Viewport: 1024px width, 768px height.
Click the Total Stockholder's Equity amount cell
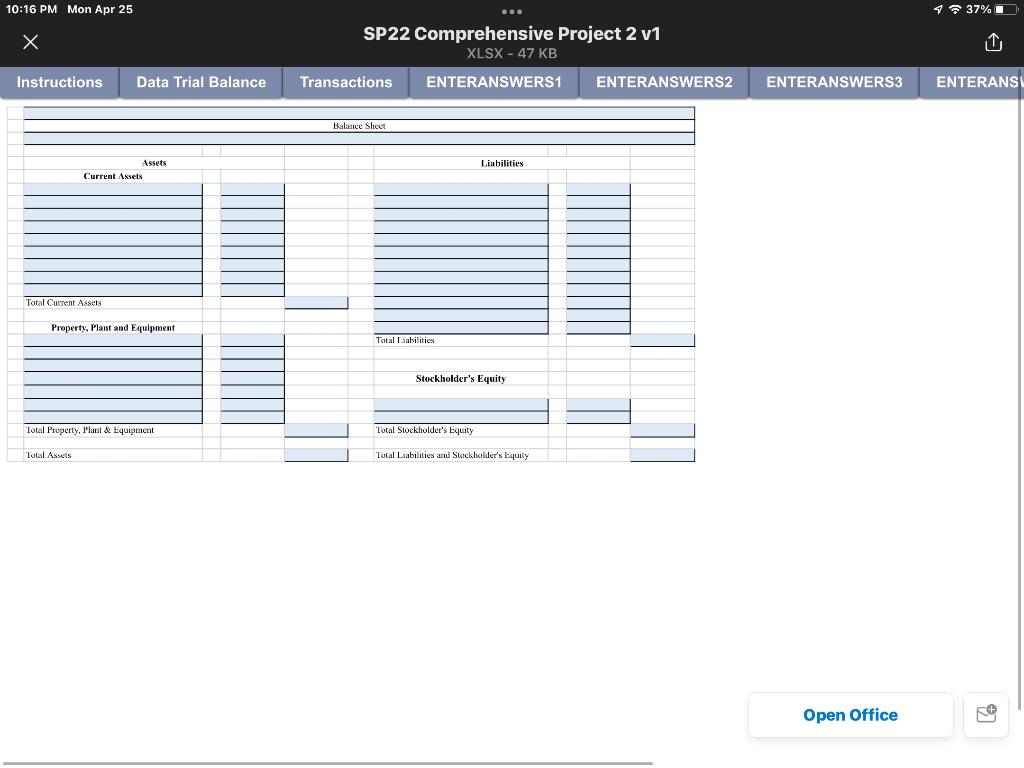click(x=662, y=430)
